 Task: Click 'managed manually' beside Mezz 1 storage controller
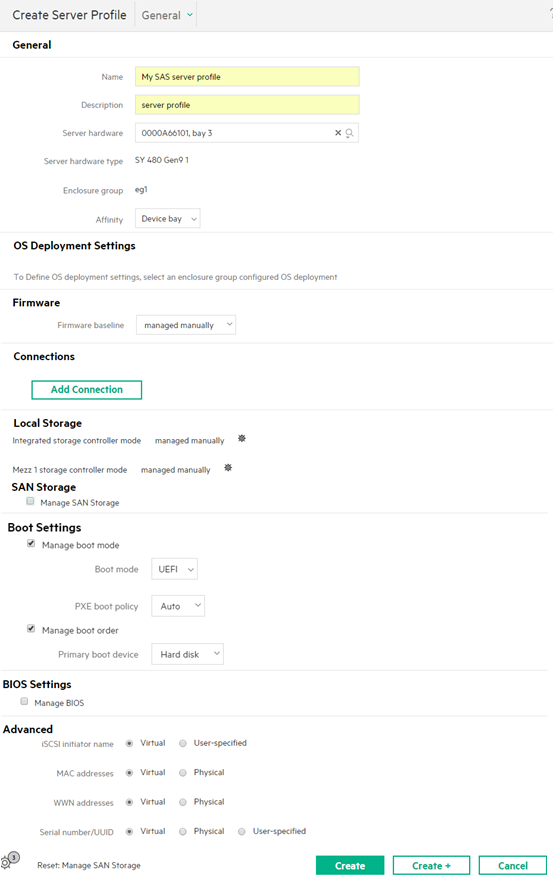[x=176, y=470]
